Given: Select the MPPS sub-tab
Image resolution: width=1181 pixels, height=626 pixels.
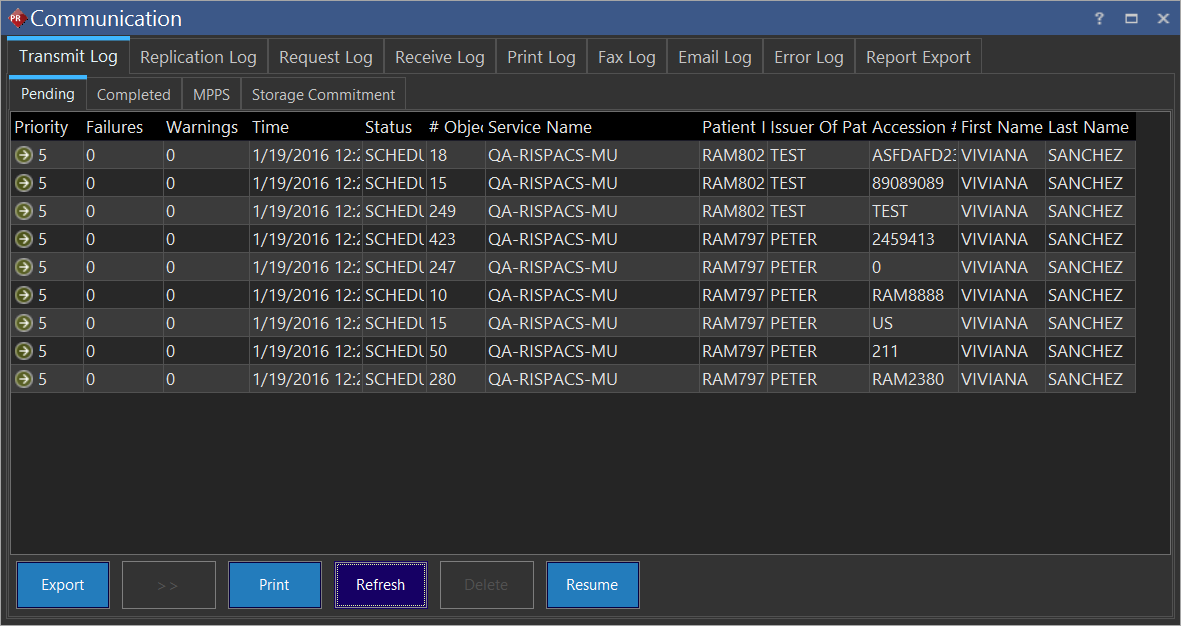Looking at the screenshot, I should 211,94.
